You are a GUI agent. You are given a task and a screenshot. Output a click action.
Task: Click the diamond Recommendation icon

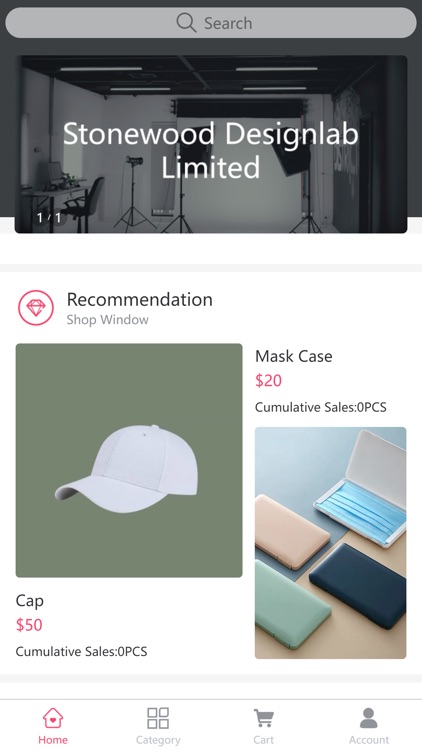pyautogui.click(x=36, y=308)
